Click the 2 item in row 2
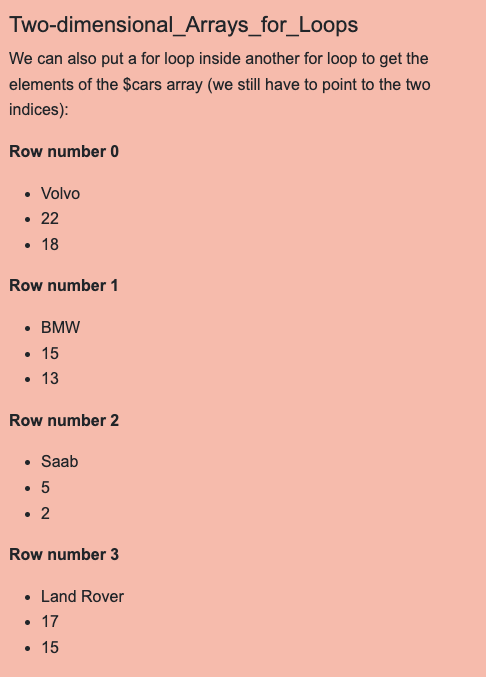Screen dimensions: 486x677 45,514
